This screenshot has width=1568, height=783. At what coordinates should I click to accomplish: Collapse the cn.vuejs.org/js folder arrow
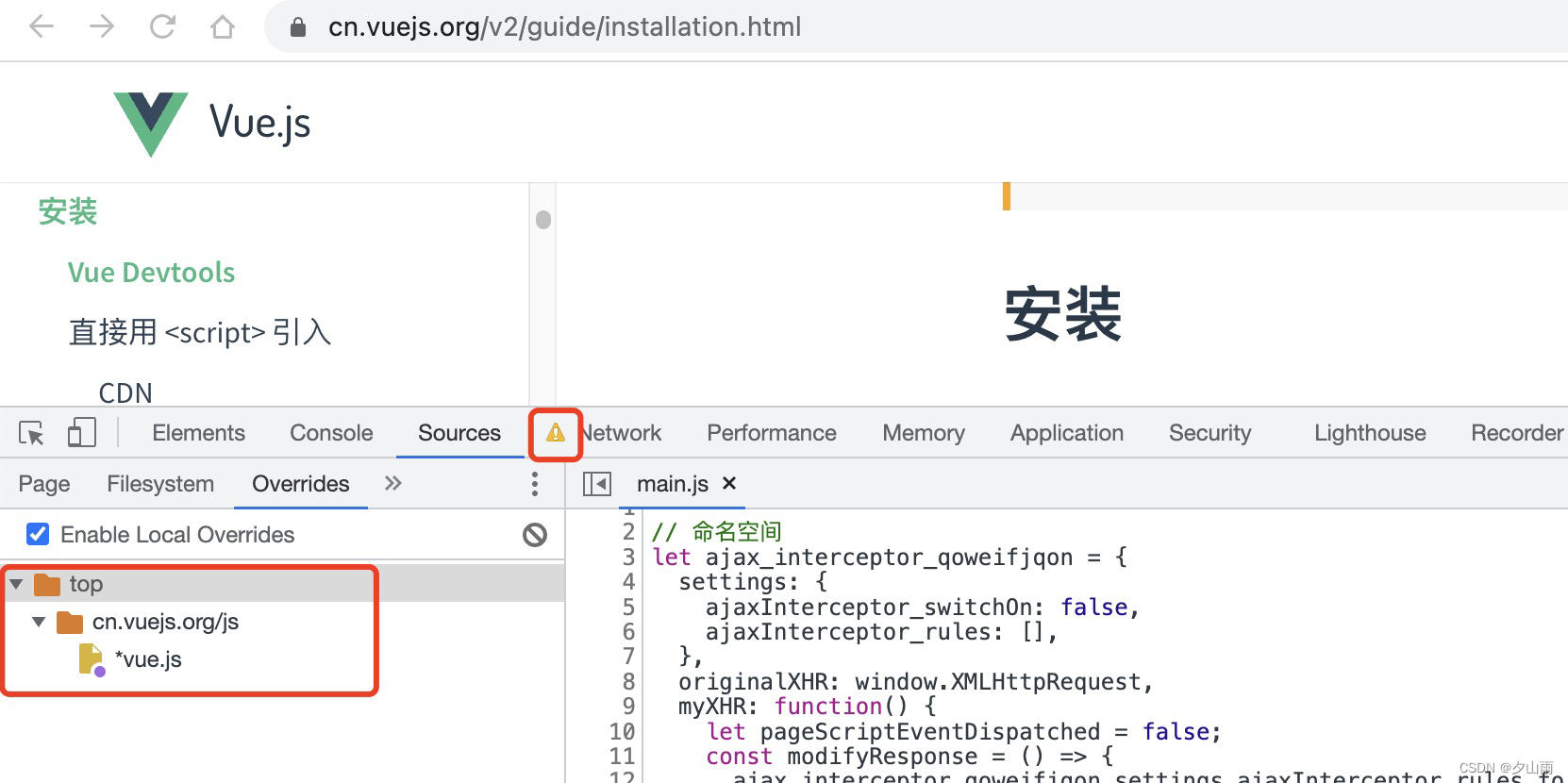(x=39, y=622)
